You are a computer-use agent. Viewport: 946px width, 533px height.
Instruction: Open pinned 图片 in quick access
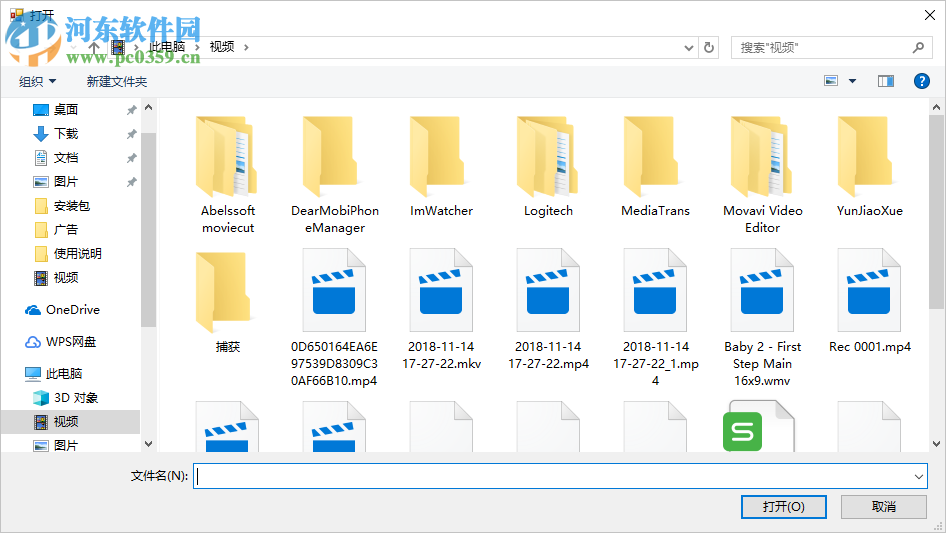66,182
